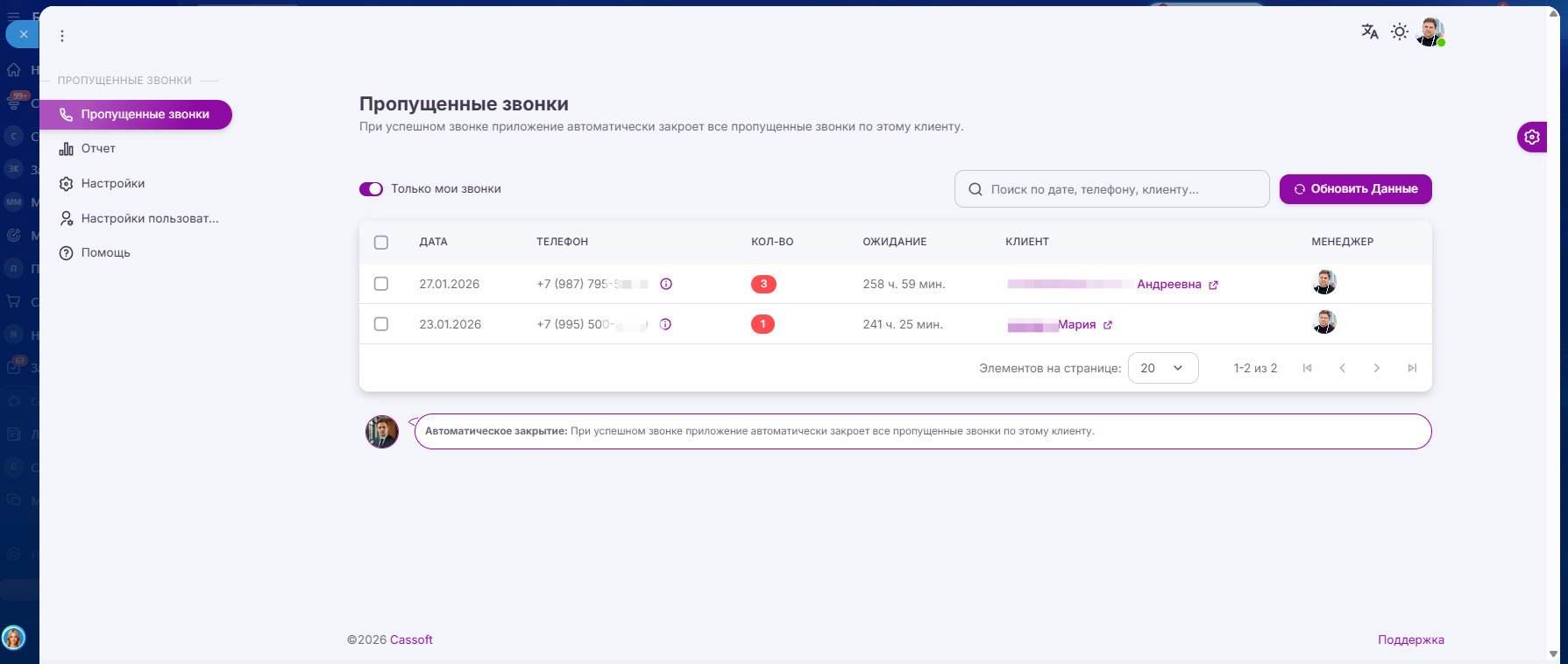This screenshot has width=1568, height=664.
Task: Open external link icon next to Андреевна
Action: click(1213, 285)
